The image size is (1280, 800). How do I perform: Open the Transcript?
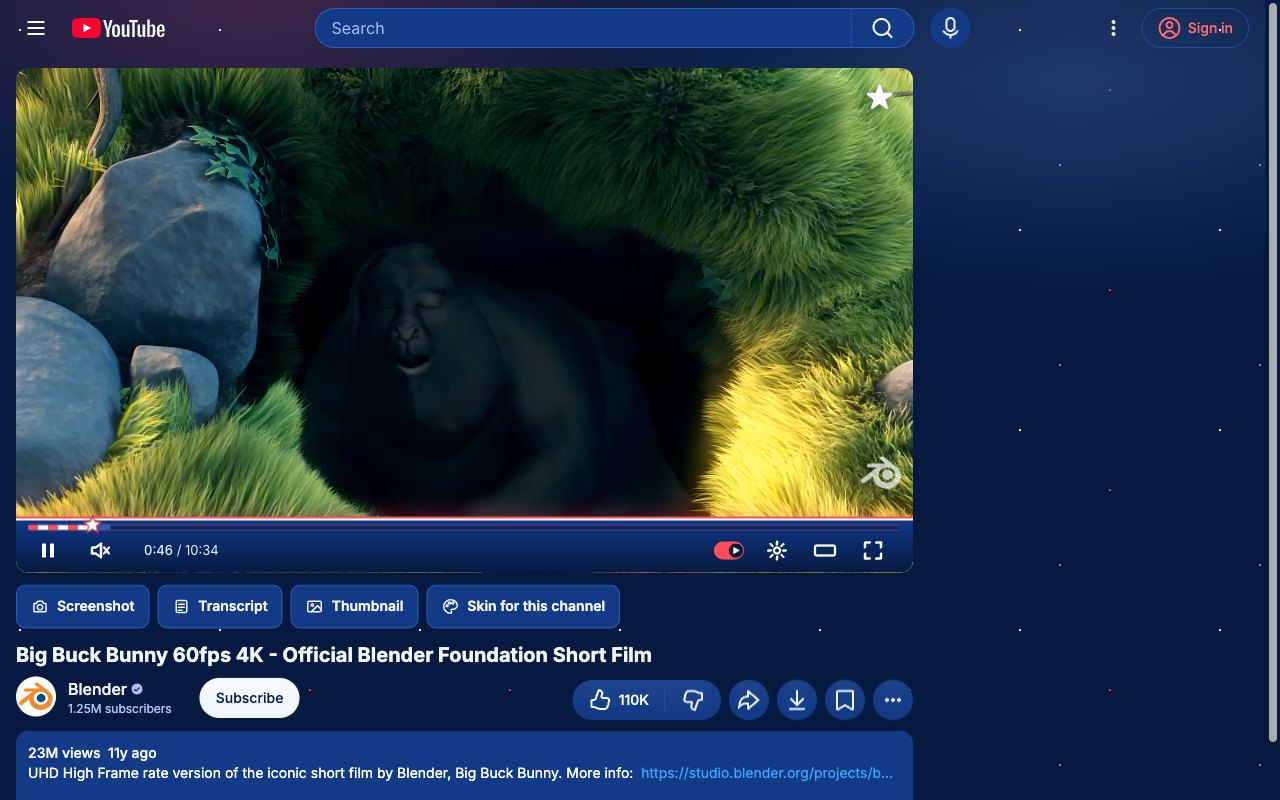tap(221, 606)
